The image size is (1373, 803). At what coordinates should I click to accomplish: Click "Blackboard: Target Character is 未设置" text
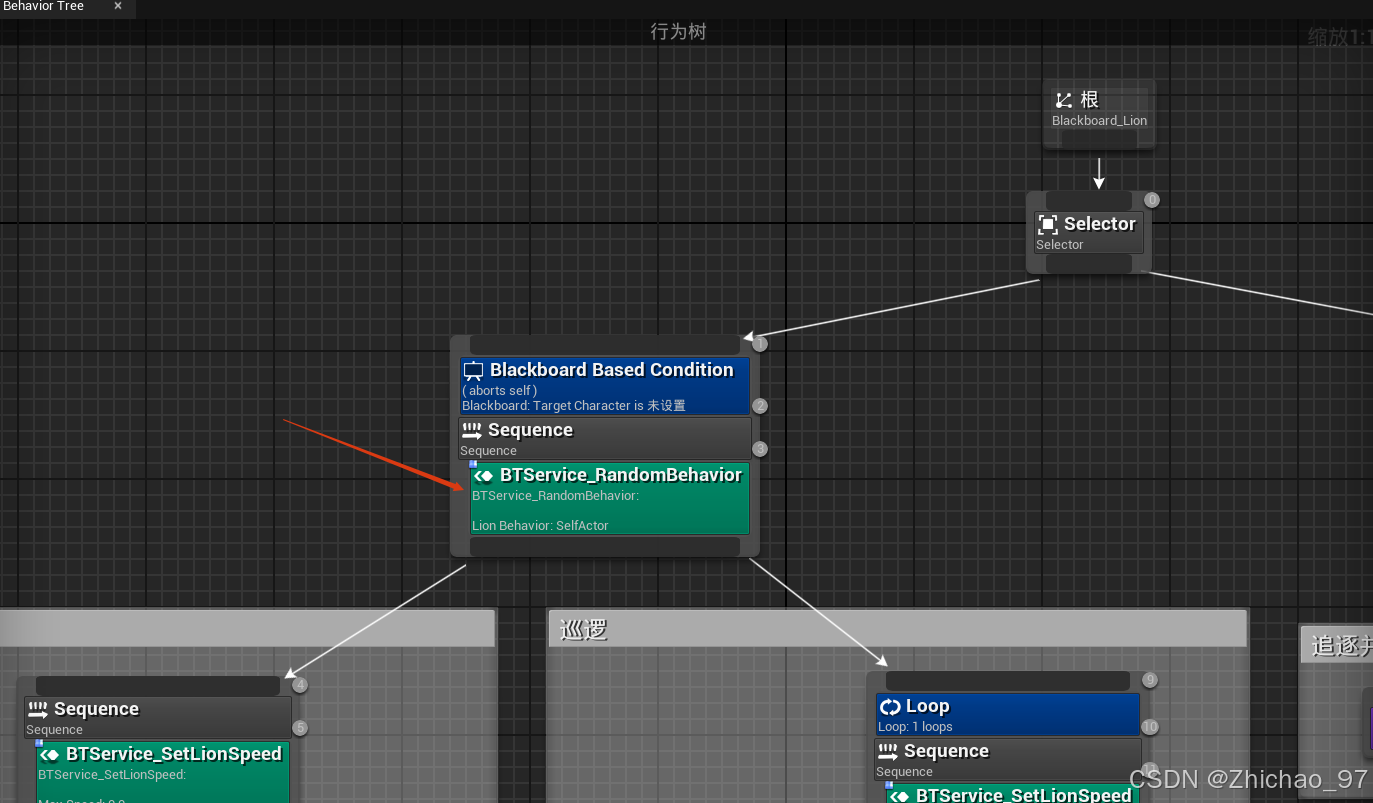pyautogui.click(x=574, y=406)
